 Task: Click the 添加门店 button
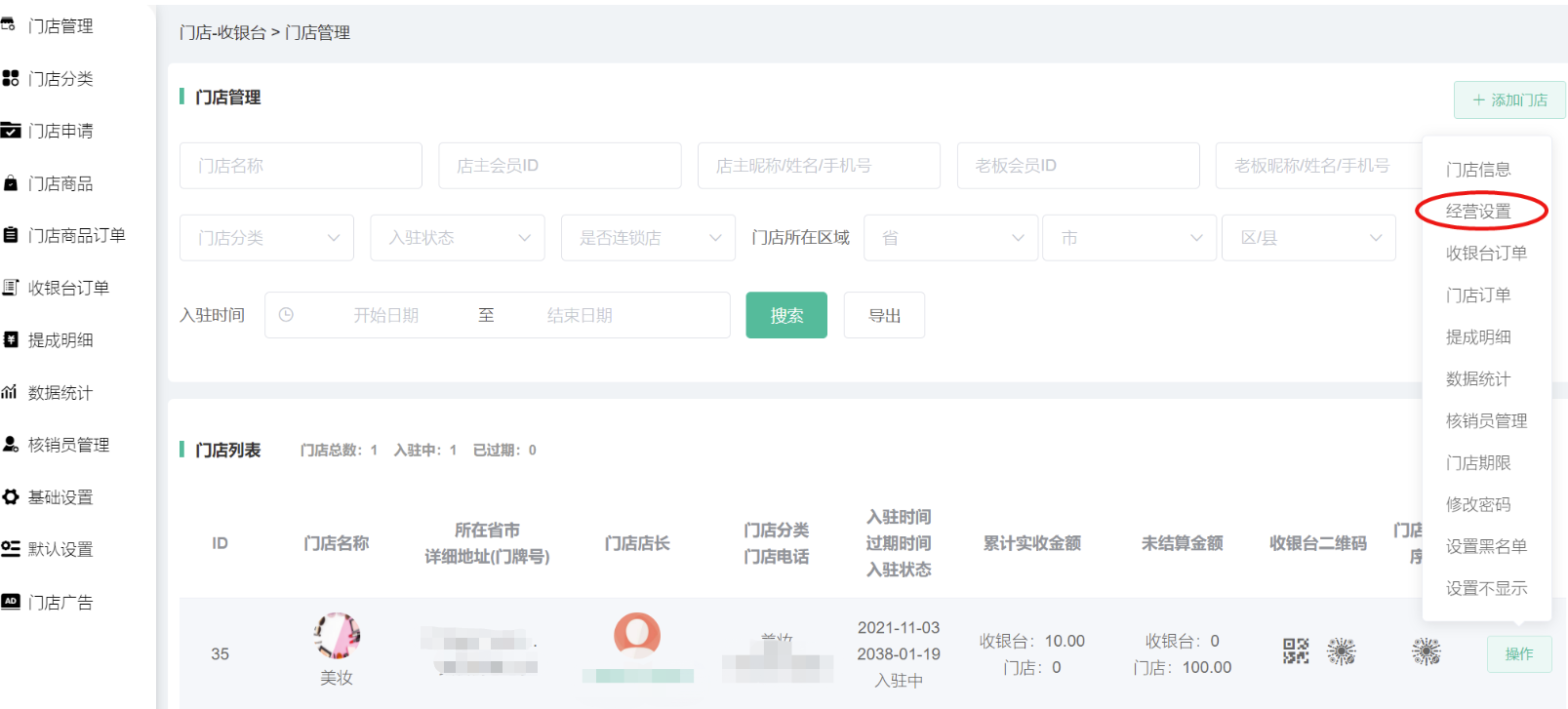(x=1508, y=100)
